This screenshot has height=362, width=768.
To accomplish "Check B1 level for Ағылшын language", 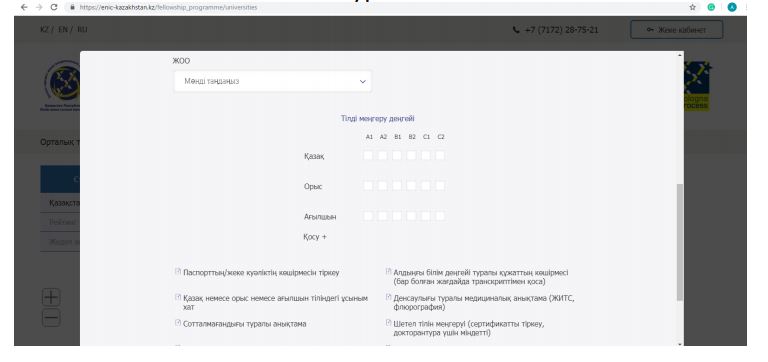I will 397,216.
